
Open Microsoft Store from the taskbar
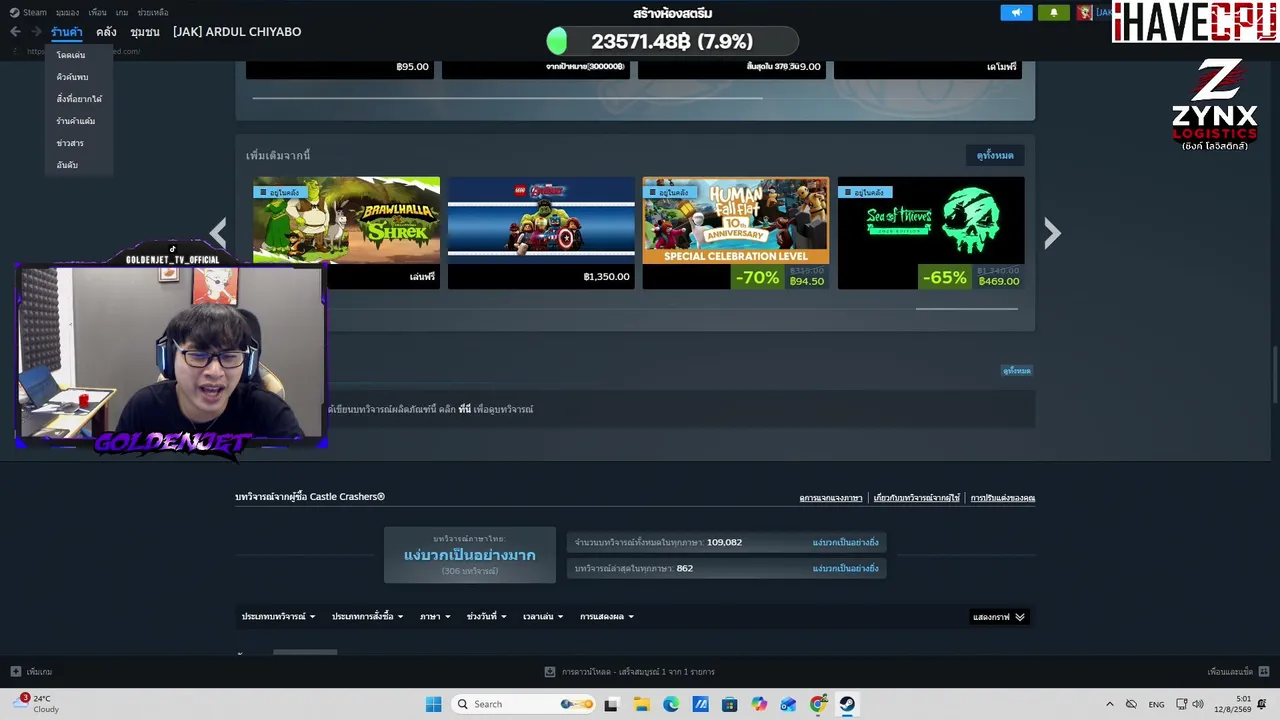729,704
